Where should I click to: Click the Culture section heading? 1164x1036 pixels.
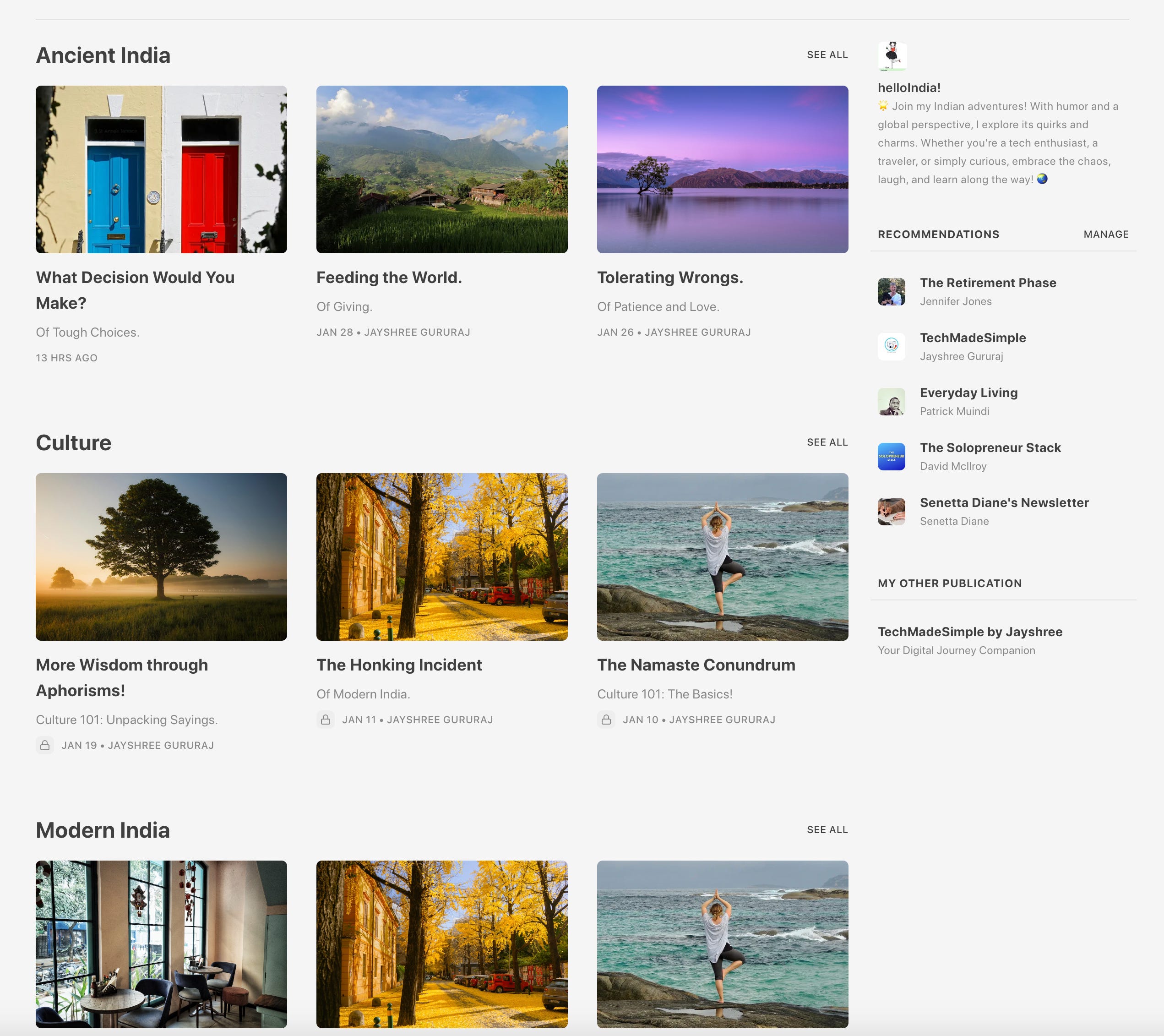point(73,442)
